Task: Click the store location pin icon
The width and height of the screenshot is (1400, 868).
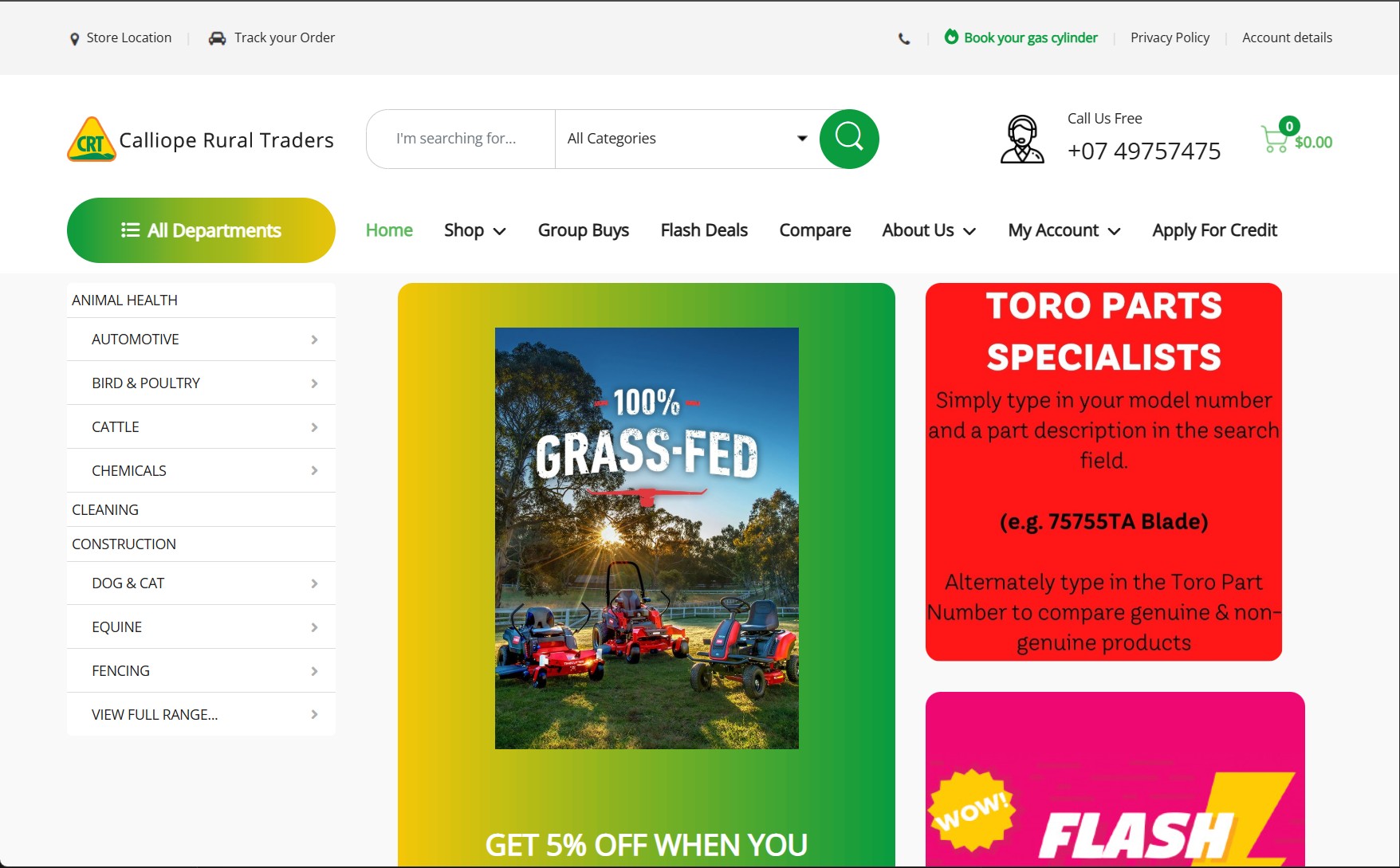Action: click(75, 38)
